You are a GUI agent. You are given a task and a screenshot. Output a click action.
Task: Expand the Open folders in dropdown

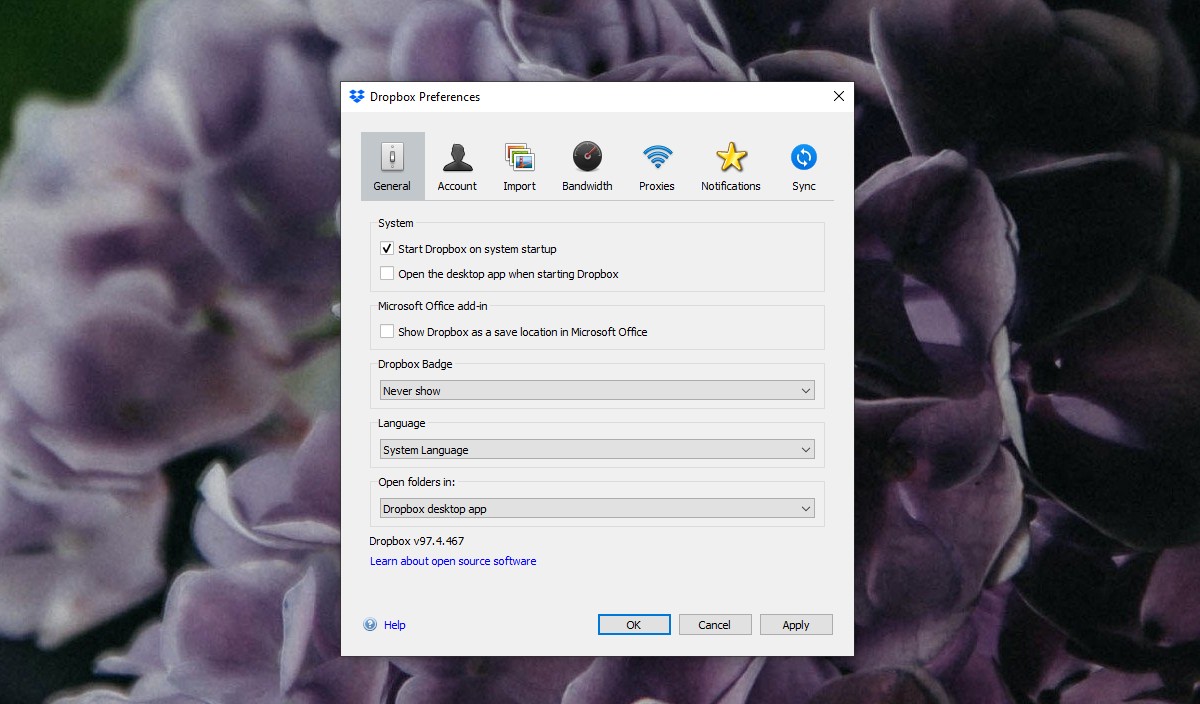click(597, 509)
